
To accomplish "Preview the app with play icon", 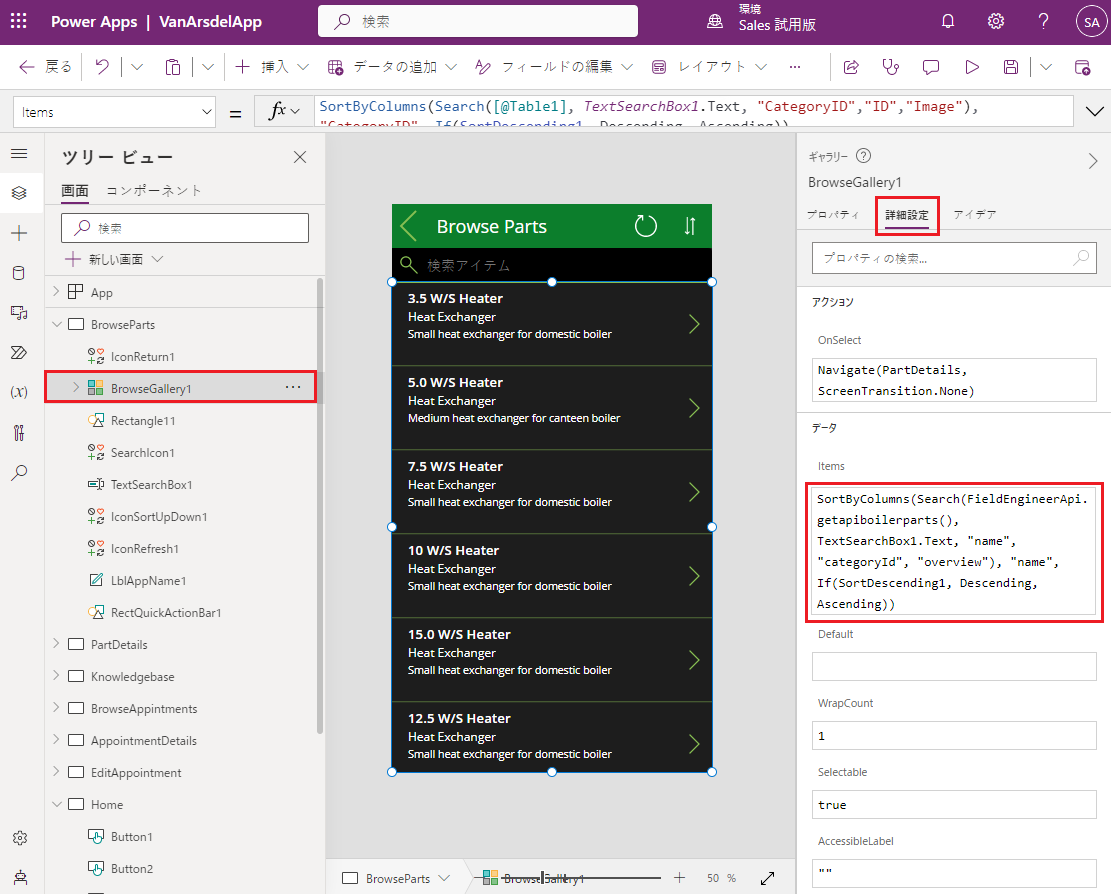I will click(x=971, y=67).
